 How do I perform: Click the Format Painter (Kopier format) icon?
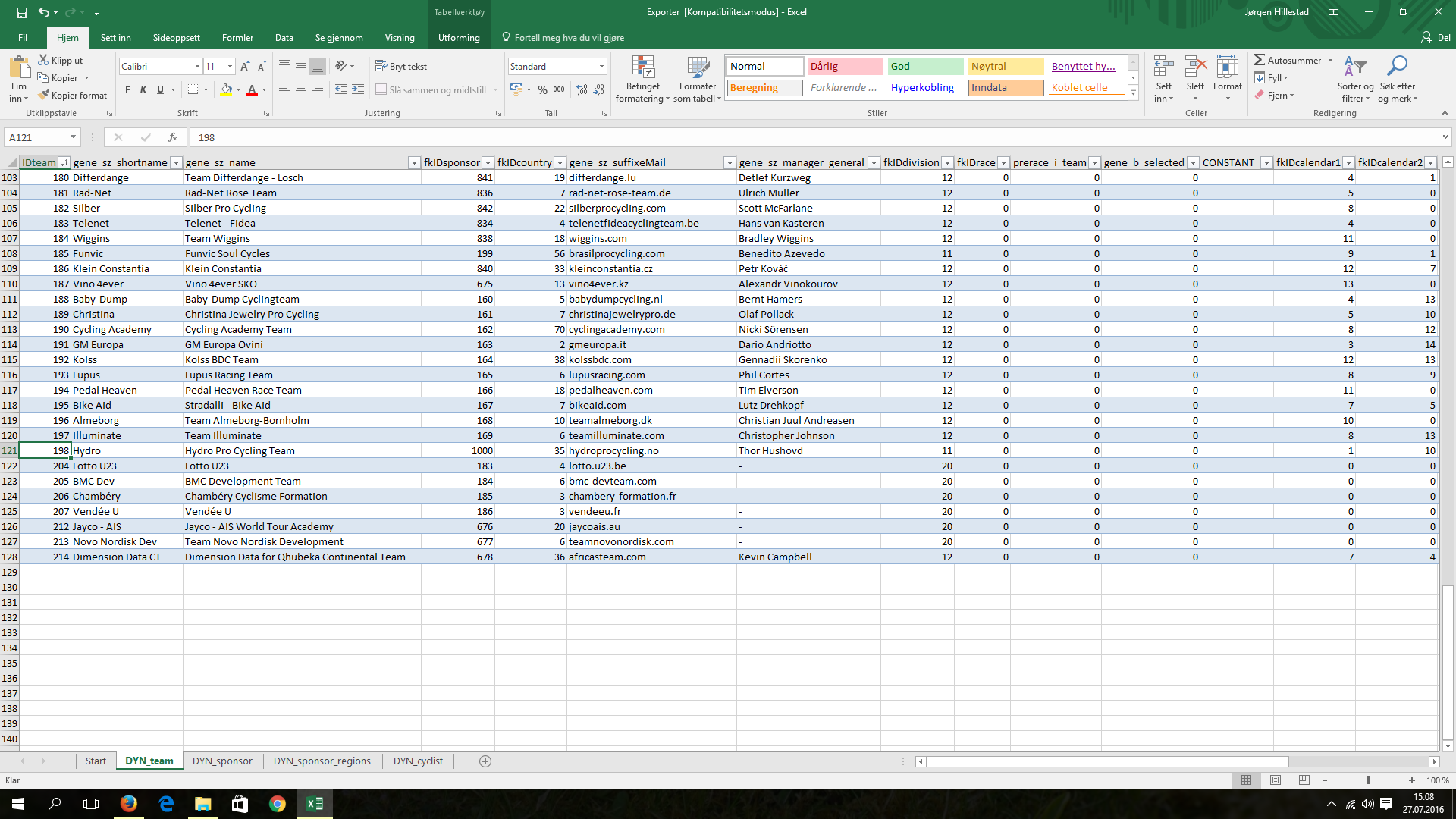pos(44,95)
